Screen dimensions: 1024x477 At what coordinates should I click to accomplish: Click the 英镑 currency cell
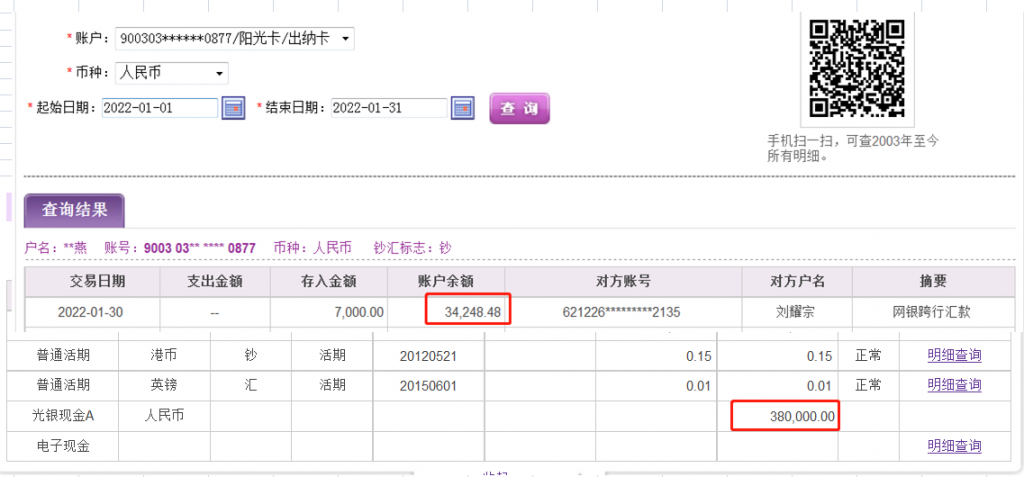[164, 386]
